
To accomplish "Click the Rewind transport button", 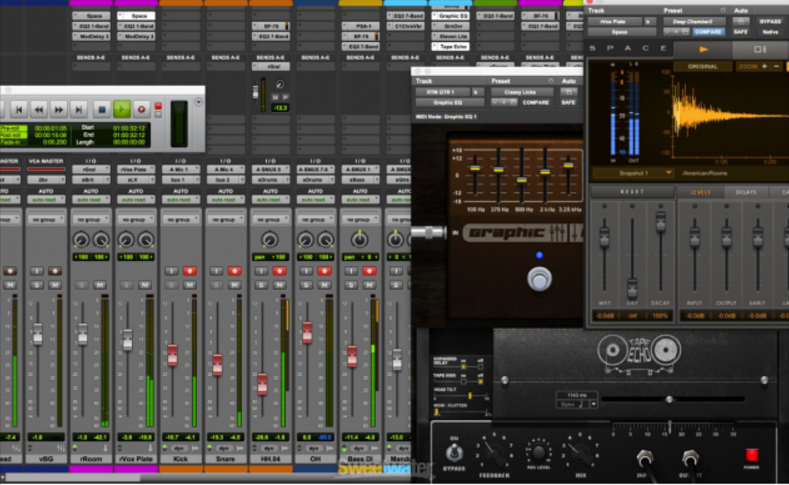I will coord(39,109).
